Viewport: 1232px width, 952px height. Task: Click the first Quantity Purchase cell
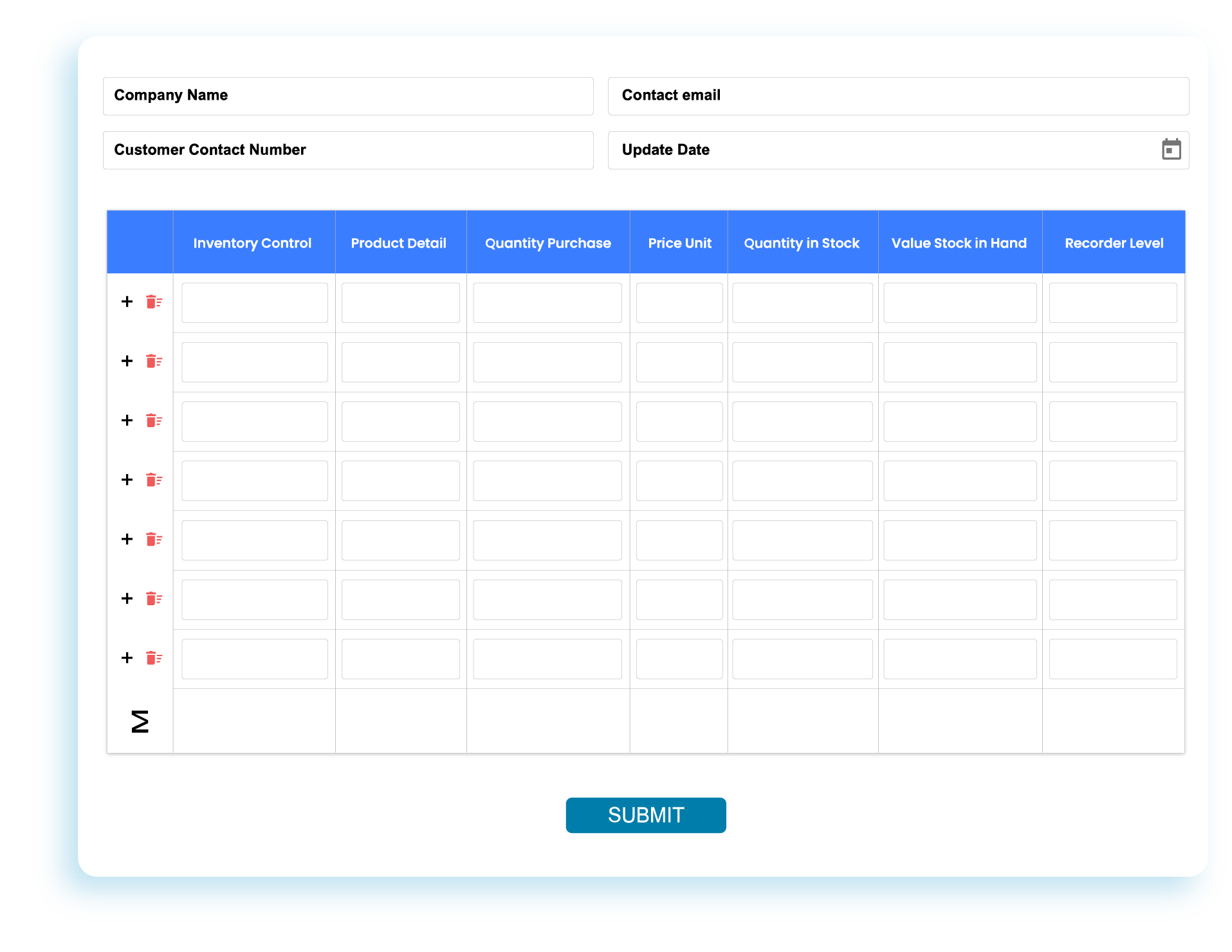[x=547, y=302]
